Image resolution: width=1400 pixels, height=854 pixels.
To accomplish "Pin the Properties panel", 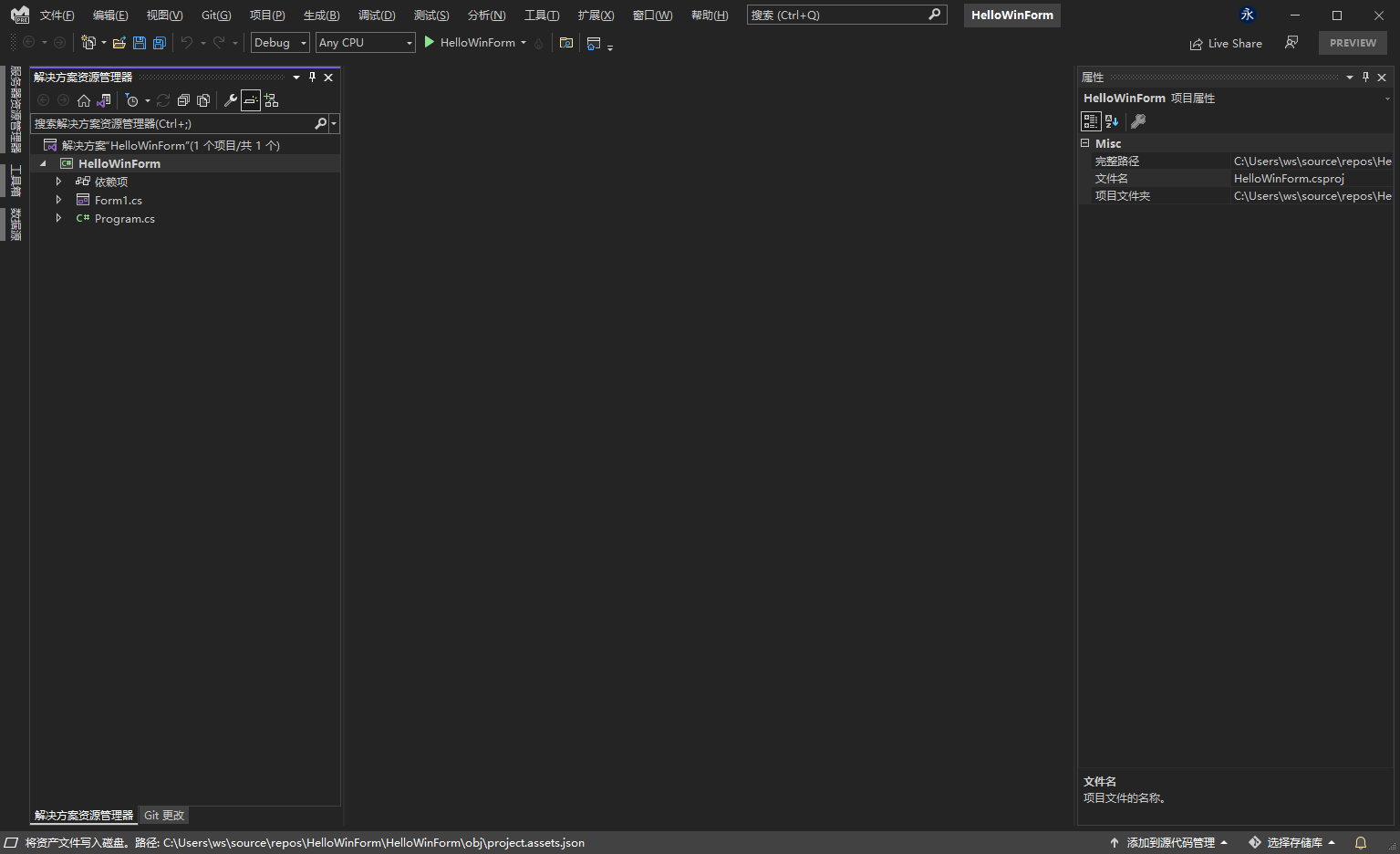I will coord(1365,78).
